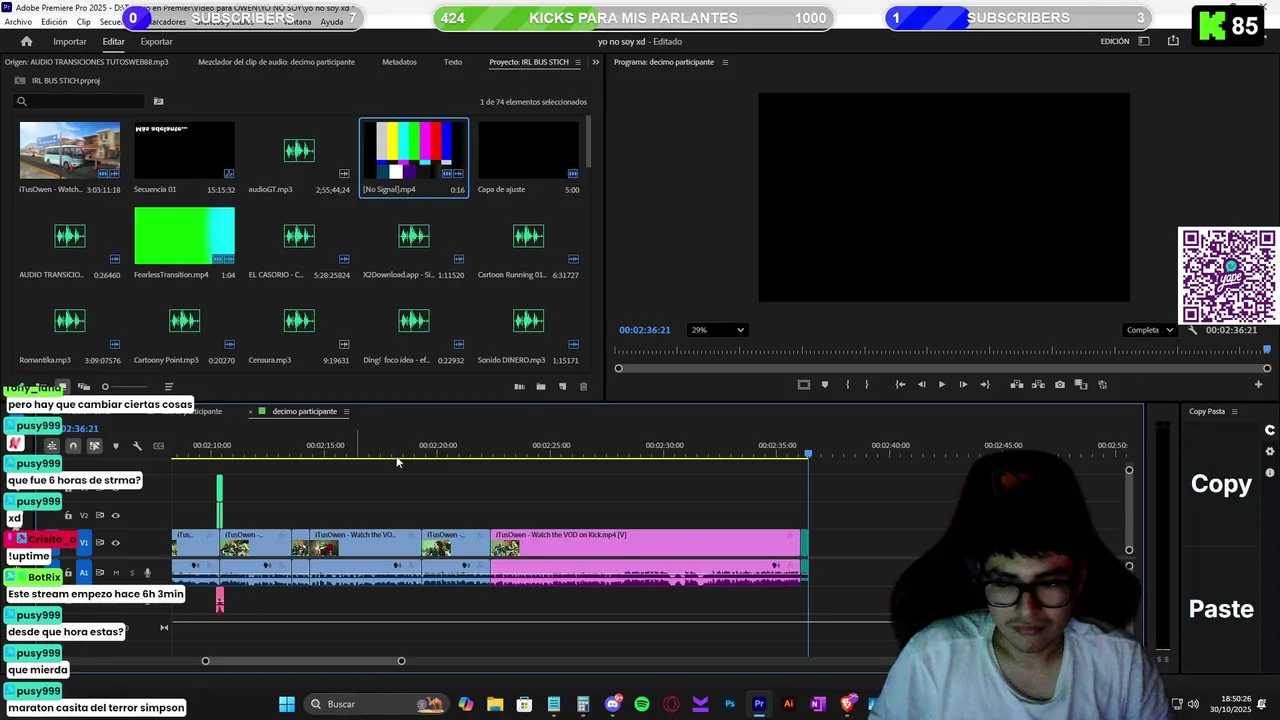Delete selected item with trash icon
1280x720 pixels.
point(584,387)
